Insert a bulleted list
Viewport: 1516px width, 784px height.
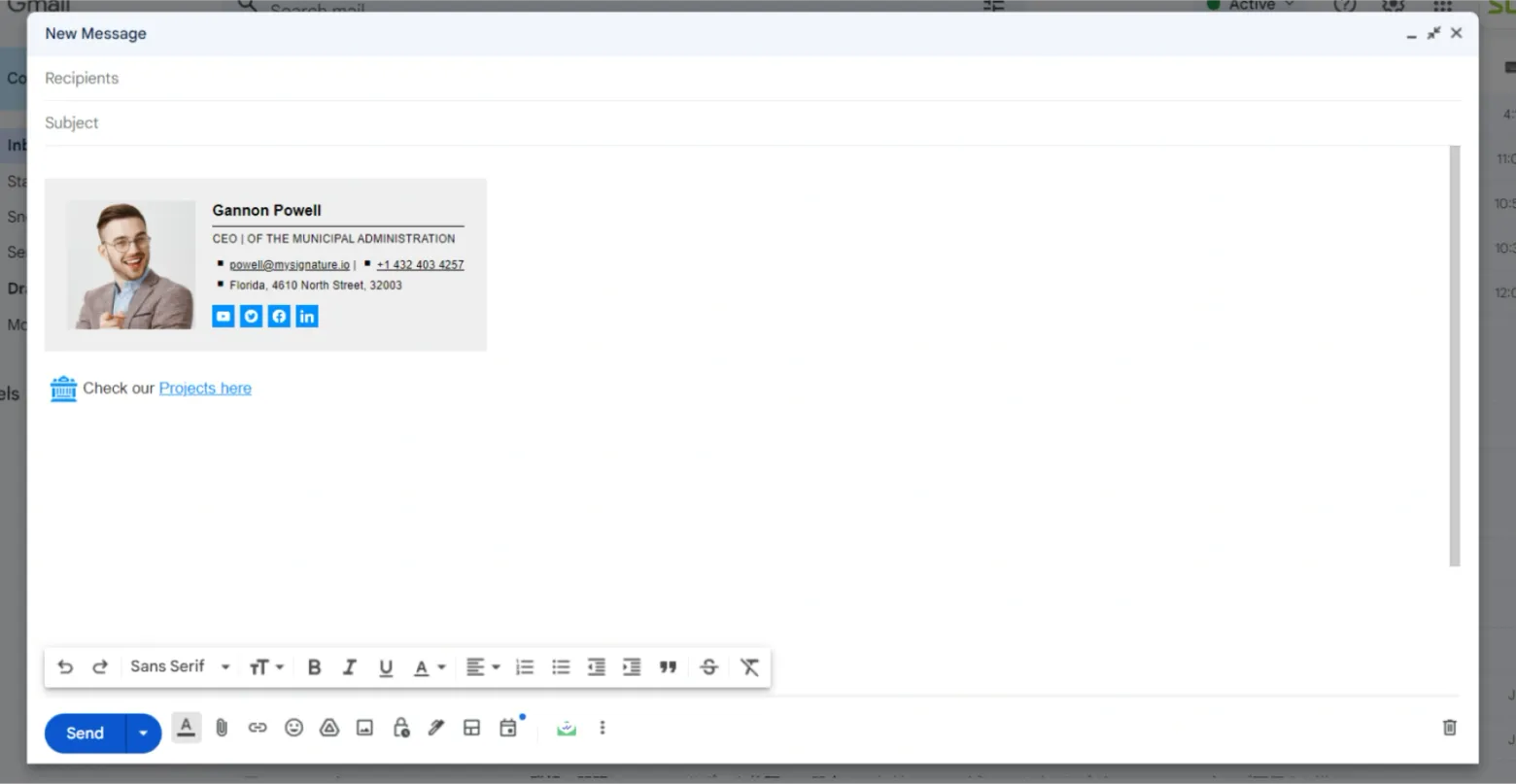[561, 667]
